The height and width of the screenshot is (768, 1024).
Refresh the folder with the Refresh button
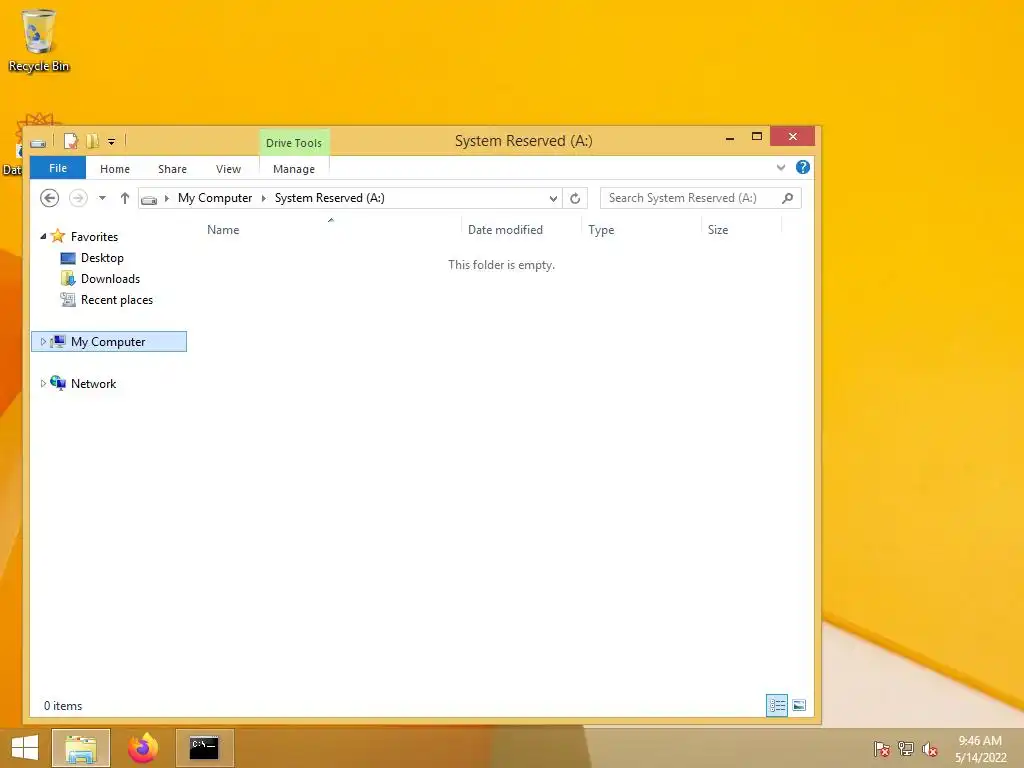coord(575,198)
